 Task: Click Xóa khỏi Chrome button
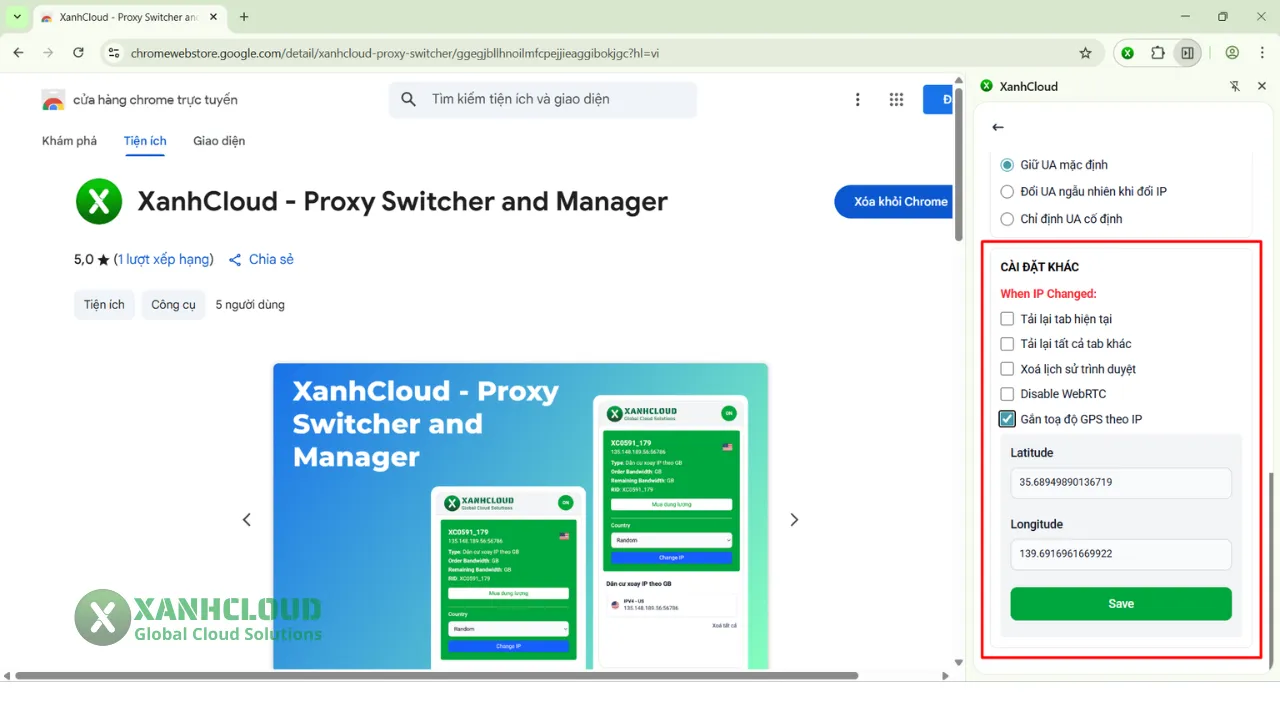pos(894,201)
